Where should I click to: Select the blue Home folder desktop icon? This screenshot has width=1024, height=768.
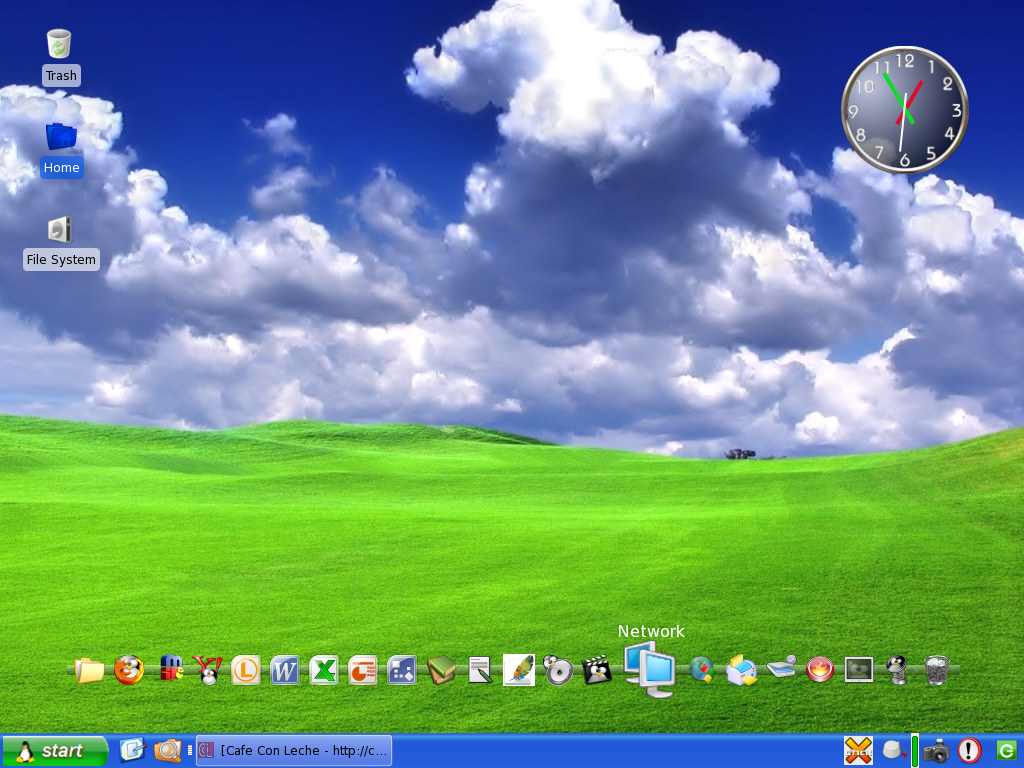tap(61, 136)
